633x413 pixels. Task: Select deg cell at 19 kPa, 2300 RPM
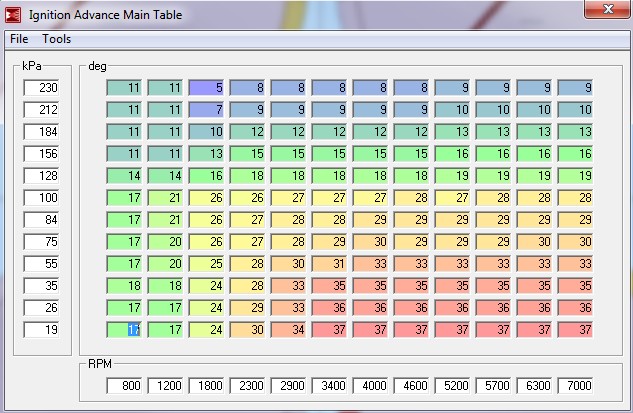pos(247,330)
